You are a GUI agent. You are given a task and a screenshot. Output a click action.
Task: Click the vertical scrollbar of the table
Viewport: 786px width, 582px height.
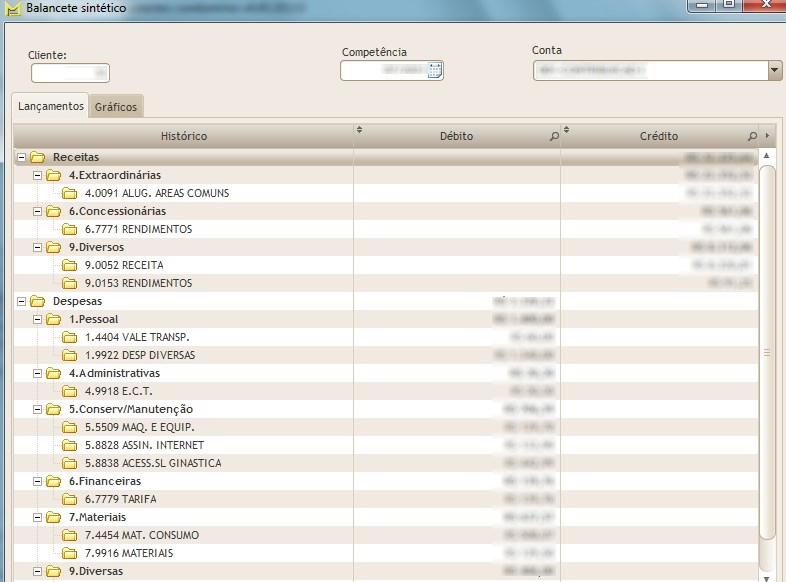[767, 350]
